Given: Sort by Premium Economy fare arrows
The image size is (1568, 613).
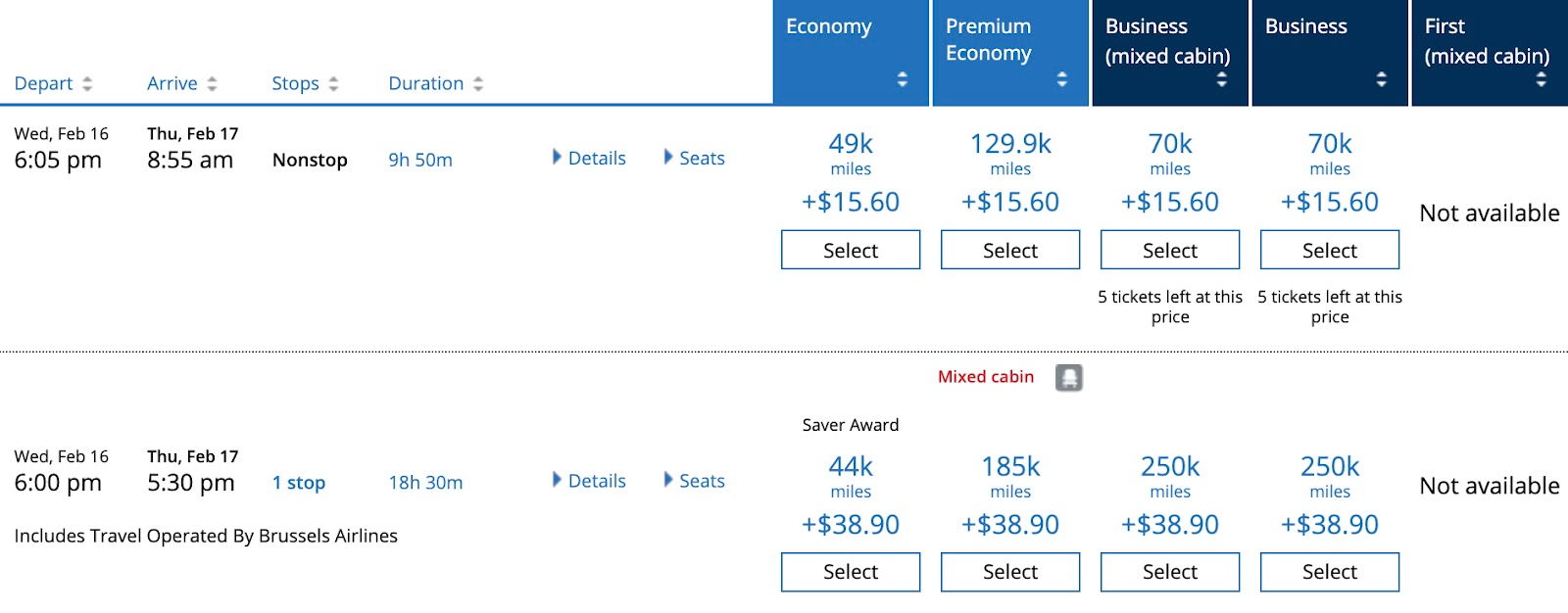Looking at the screenshot, I should point(1061,79).
